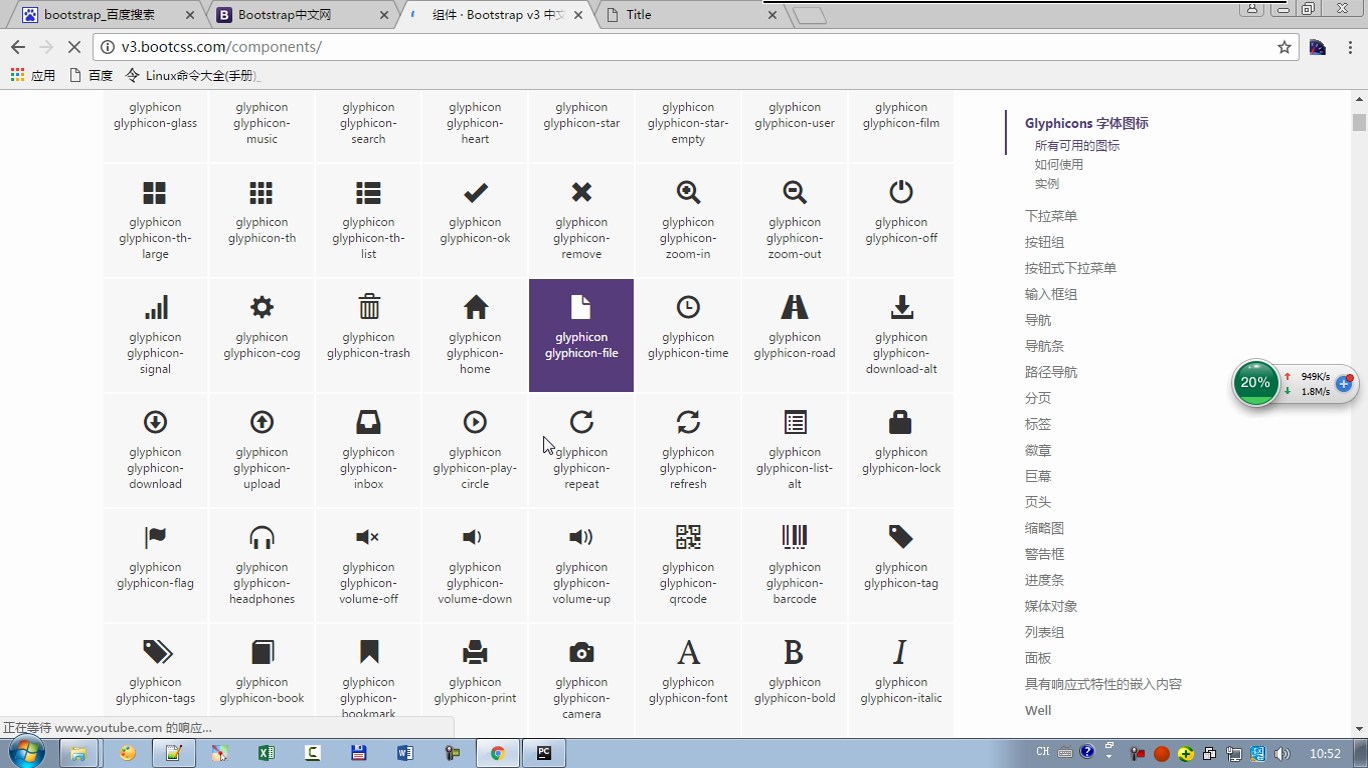Select the glyphicon-refresh icon
This screenshot has width=1368, height=768.
pyautogui.click(x=688, y=422)
